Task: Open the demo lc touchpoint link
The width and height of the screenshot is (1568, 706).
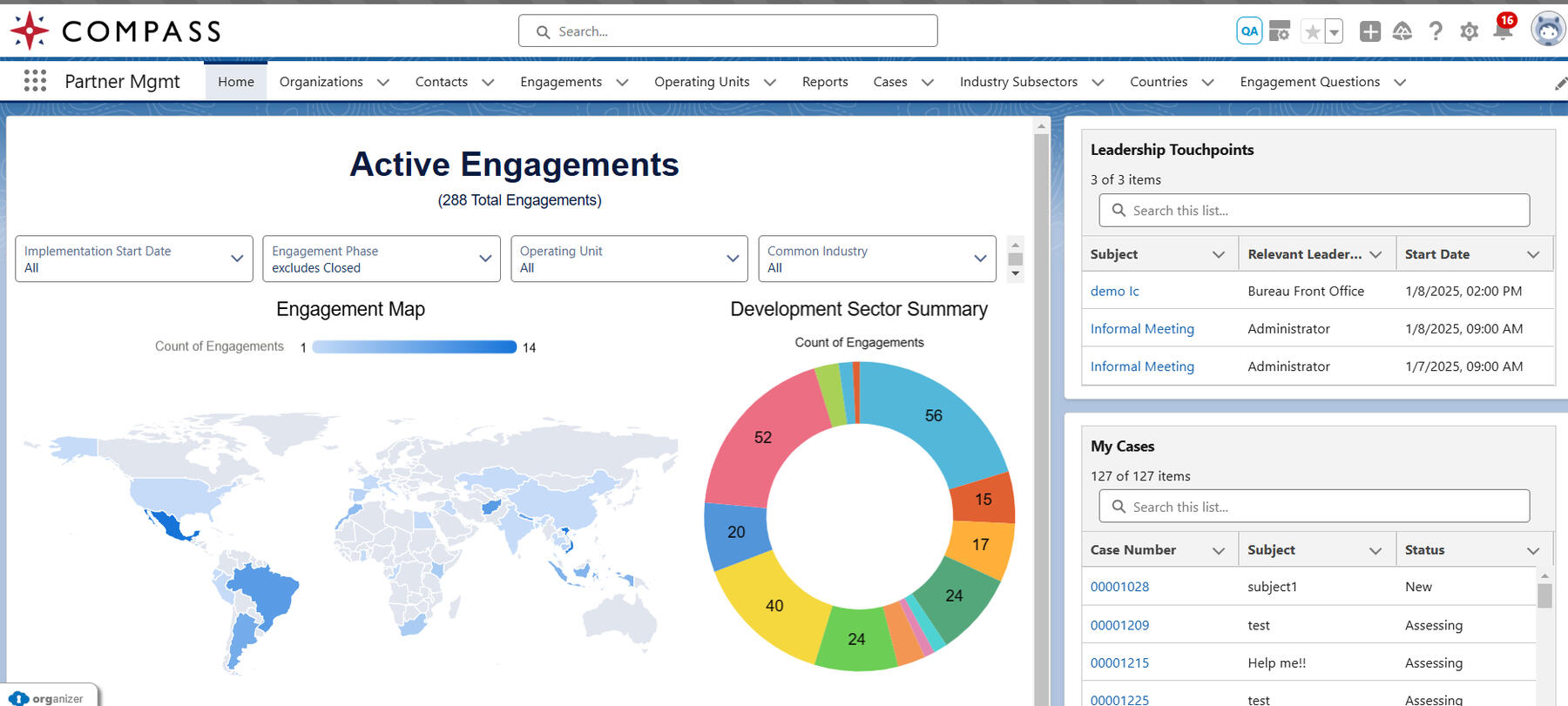Action: [x=1114, y=292]
